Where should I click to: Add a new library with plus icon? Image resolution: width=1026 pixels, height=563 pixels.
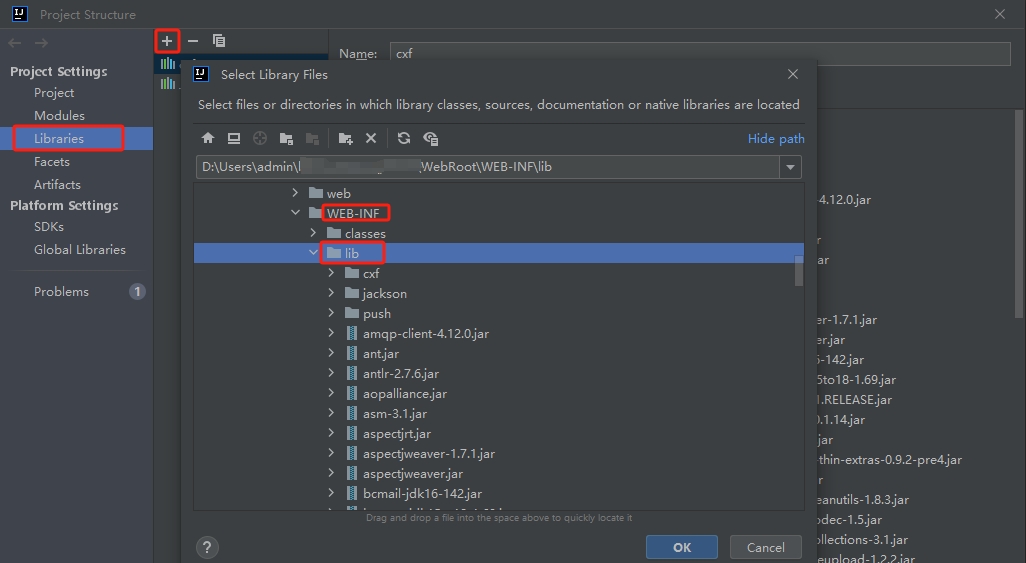point(167,41)
